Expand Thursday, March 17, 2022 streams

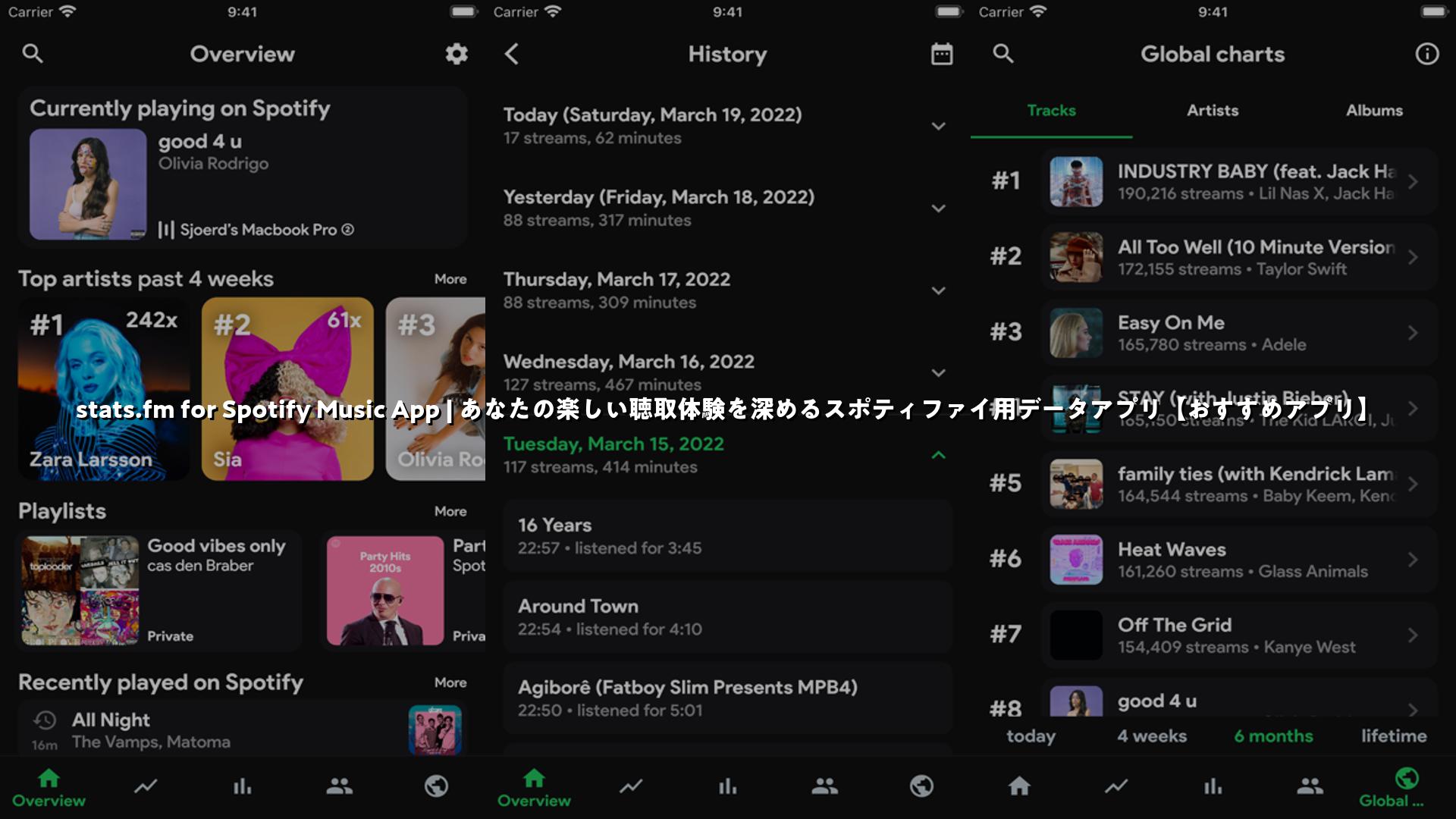pyautogui.click(x=939, y=290)
